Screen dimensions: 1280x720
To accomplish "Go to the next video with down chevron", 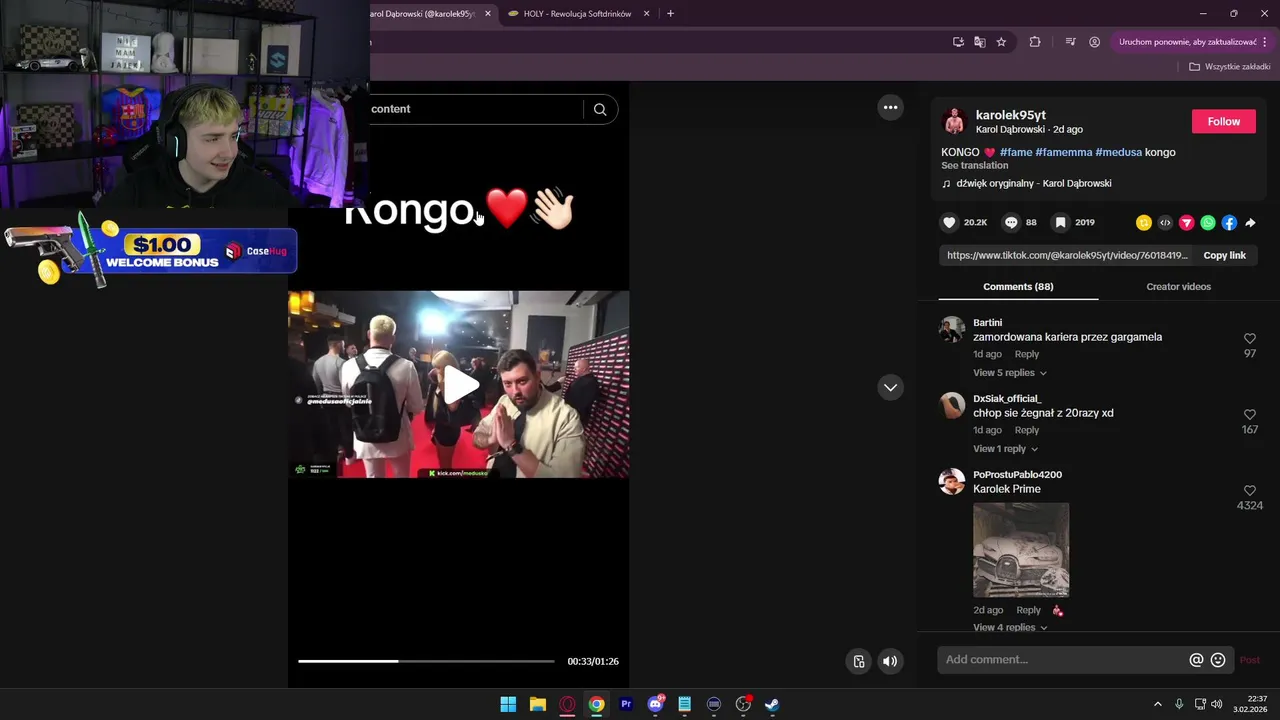I will pos(890,387).
